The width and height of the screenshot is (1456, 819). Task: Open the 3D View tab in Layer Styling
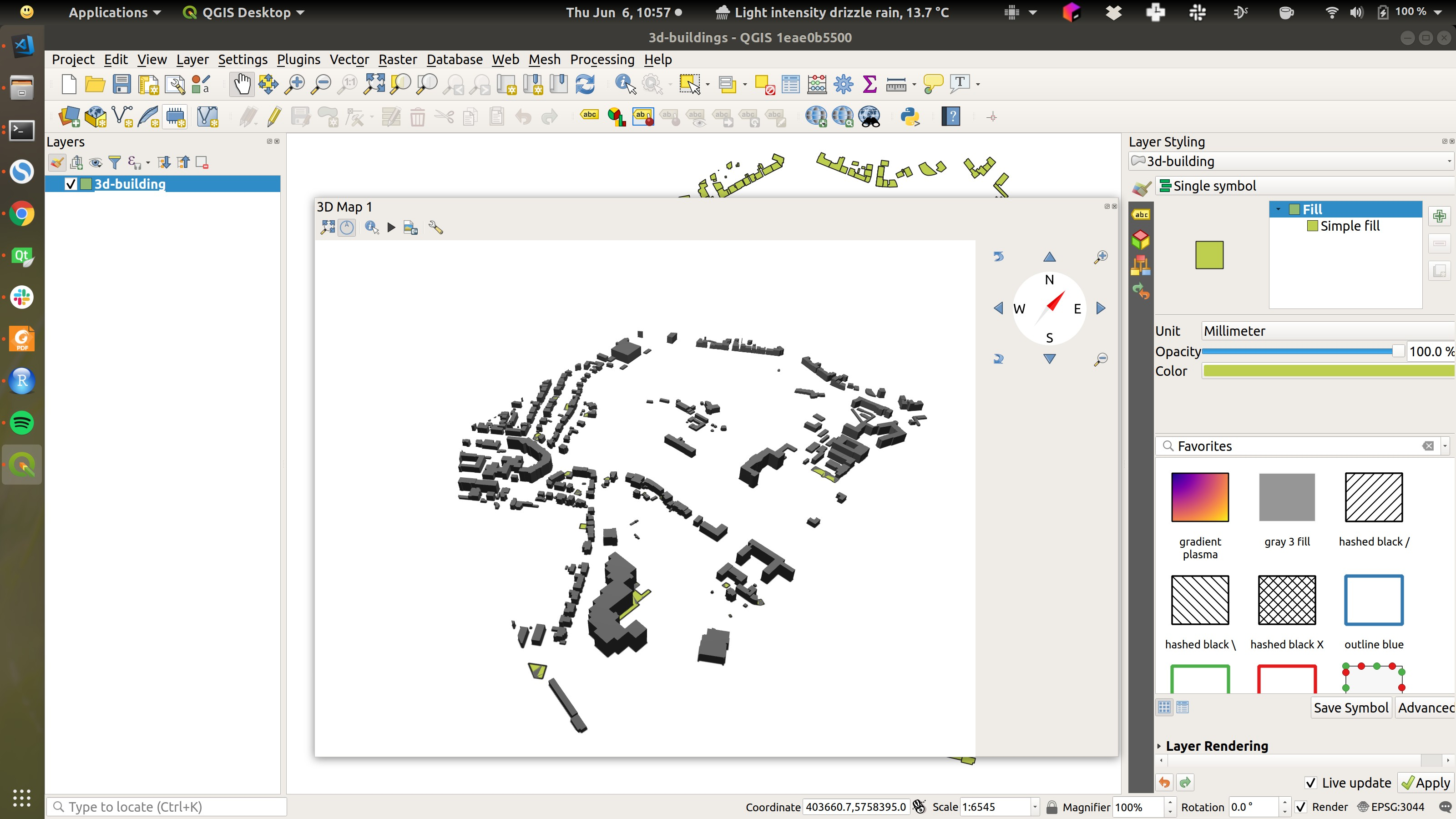[1141, 240]
